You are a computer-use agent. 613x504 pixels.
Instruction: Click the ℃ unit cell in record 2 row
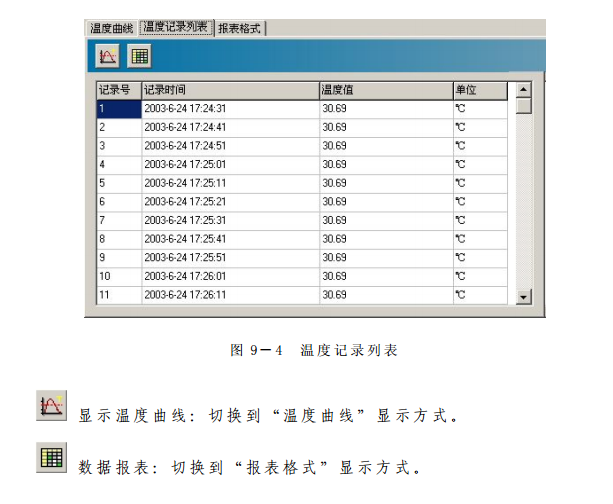click(x=480, y=127)
